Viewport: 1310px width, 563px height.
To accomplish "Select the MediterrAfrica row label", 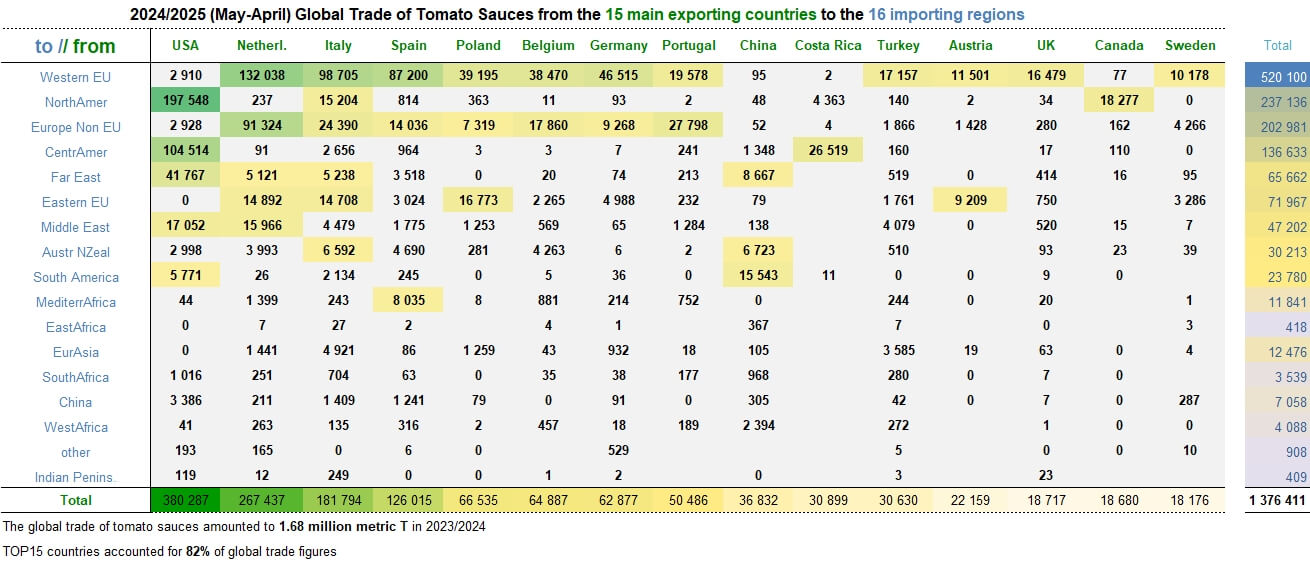I will pos(76,302).
